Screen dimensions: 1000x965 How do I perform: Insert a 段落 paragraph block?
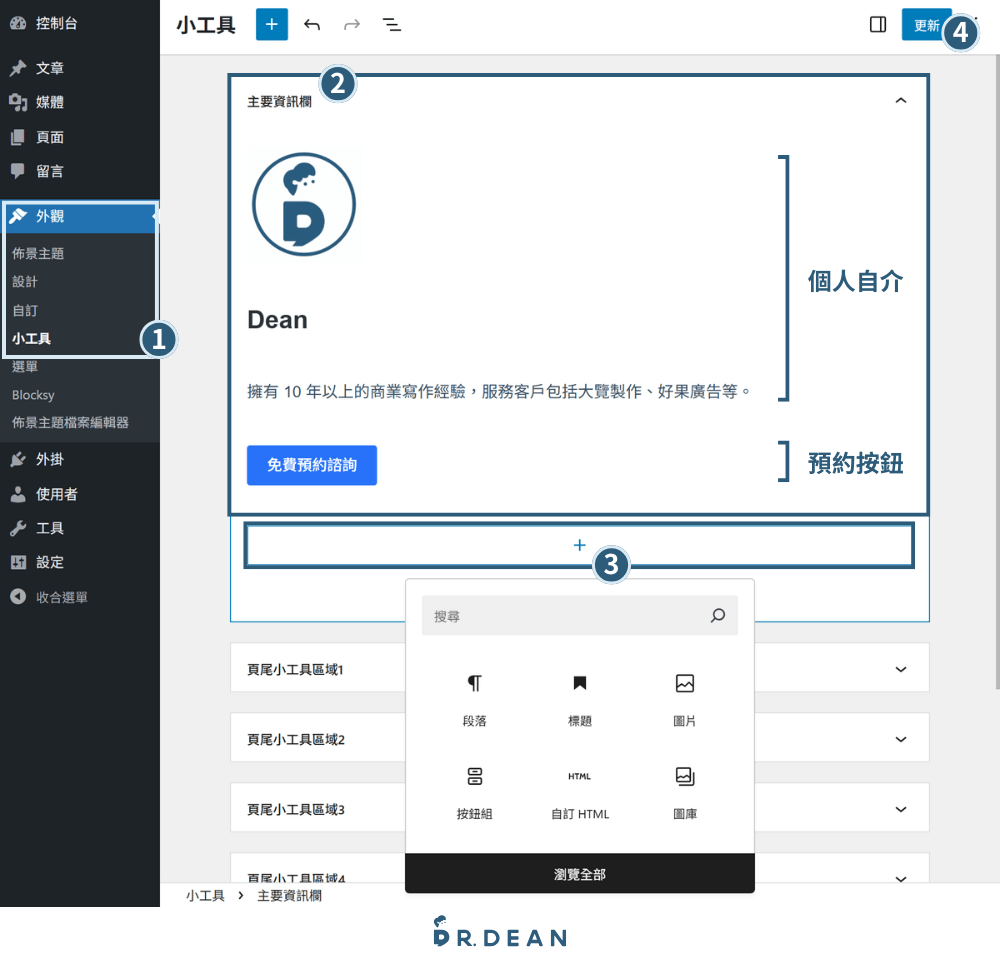click(x=474, y=699)
